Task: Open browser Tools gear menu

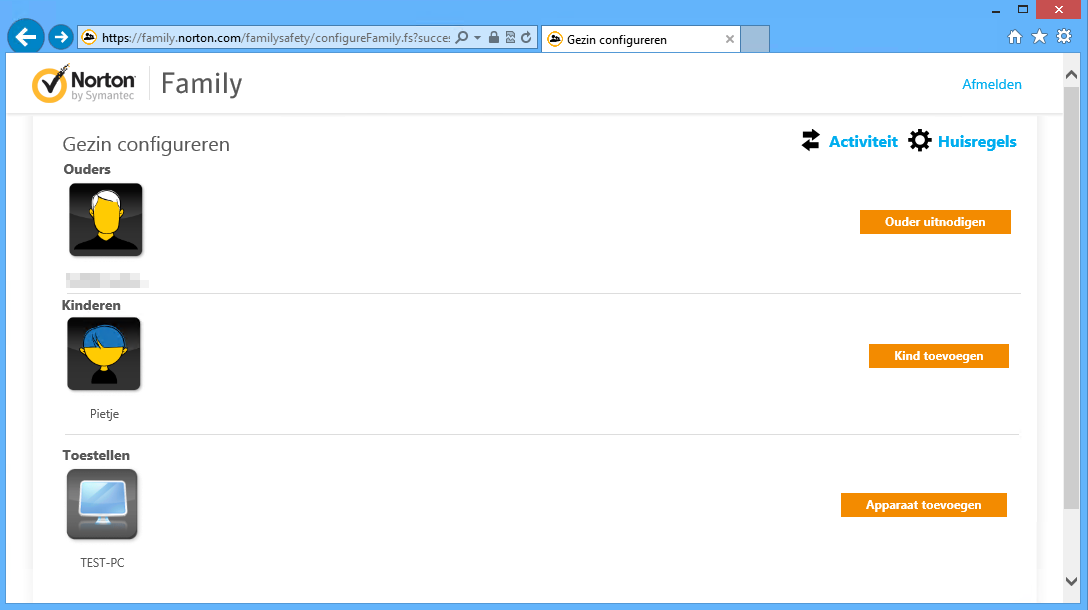Action: pos(1064,37)
